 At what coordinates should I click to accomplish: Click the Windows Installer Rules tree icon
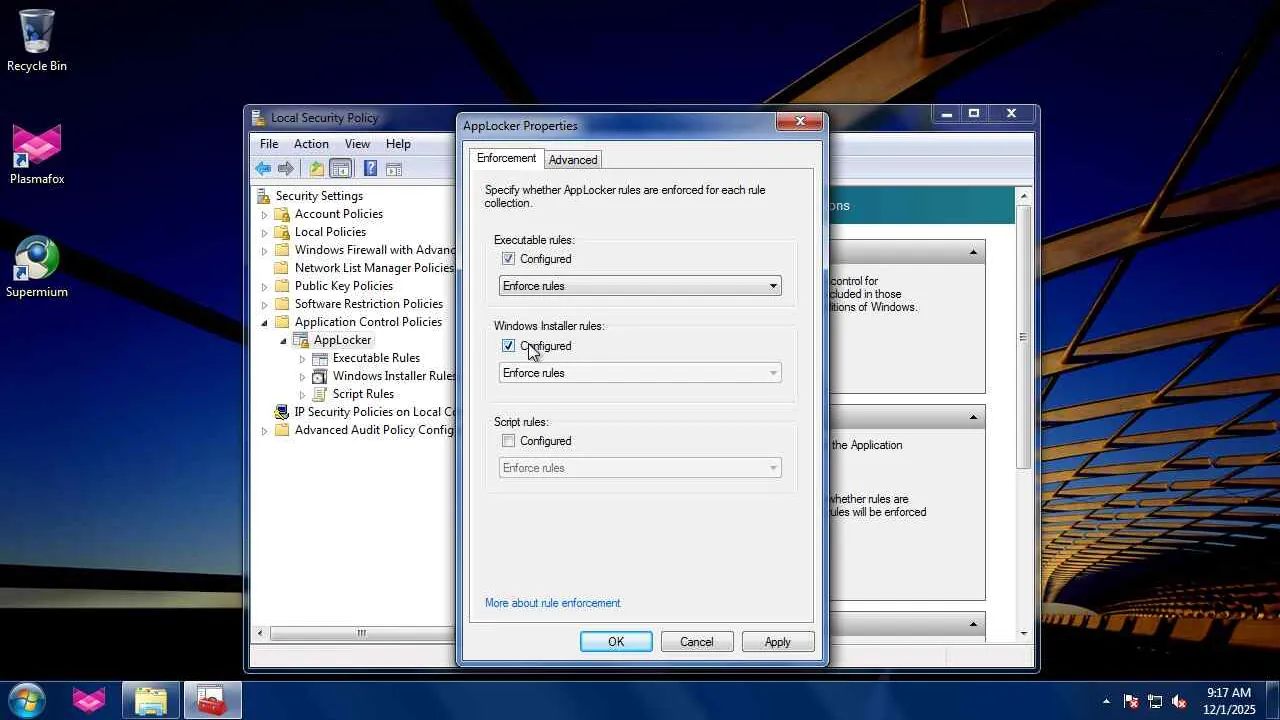(x=320, y=376)
